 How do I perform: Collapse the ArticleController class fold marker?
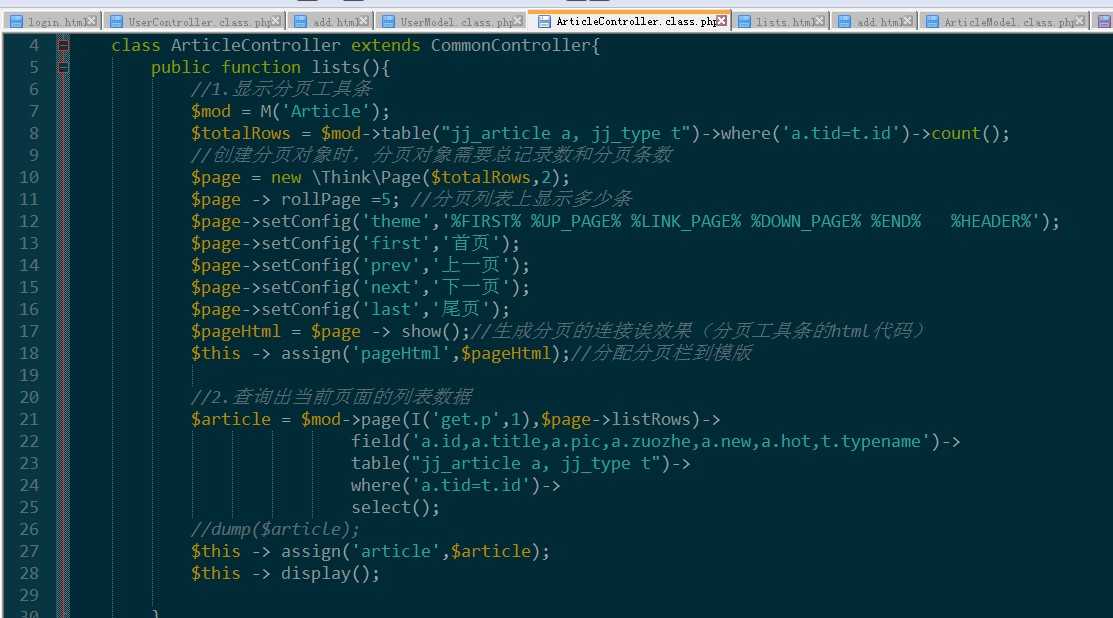point(63,45)
